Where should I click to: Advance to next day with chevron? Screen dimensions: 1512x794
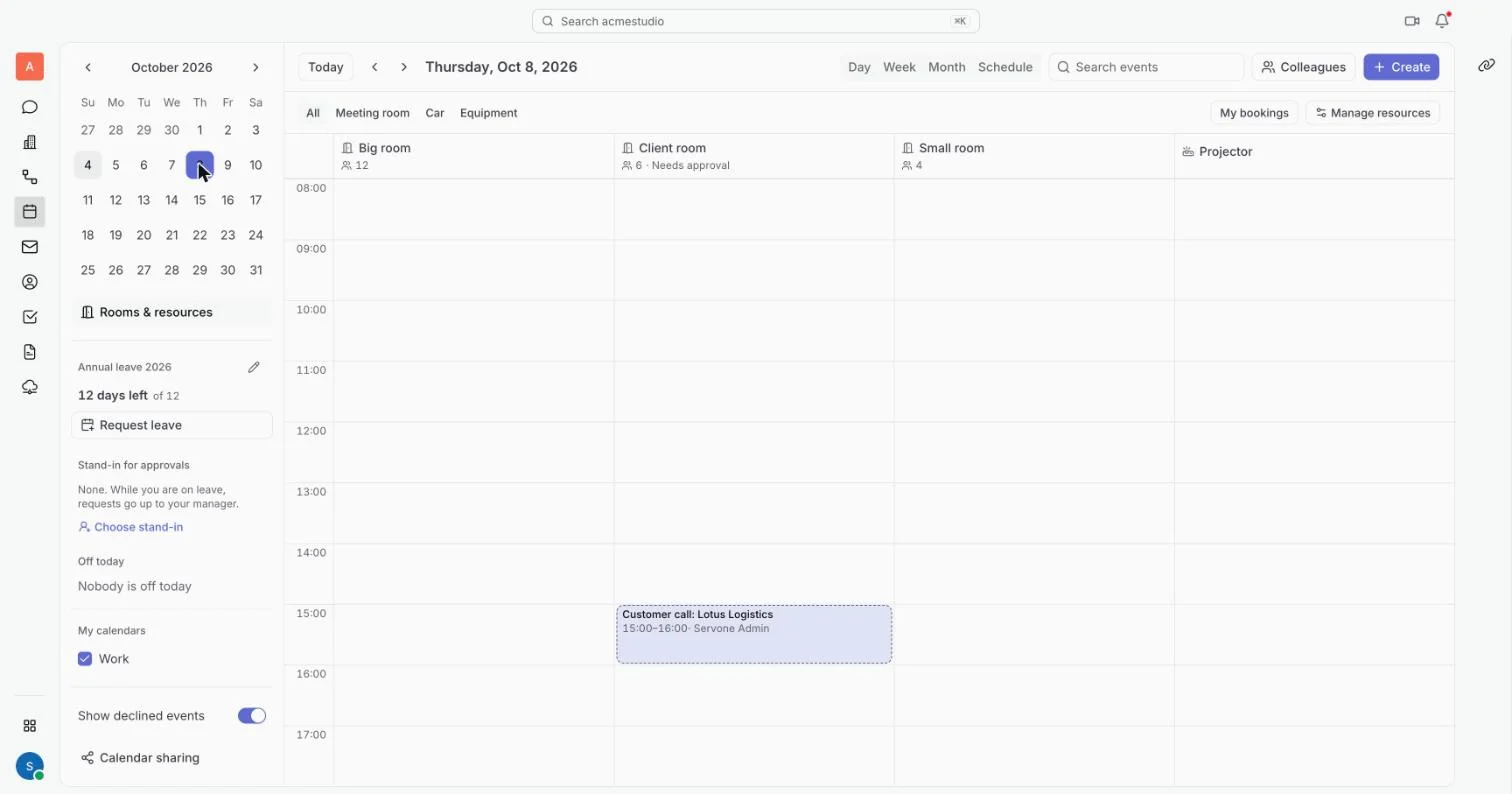[404, 67]
